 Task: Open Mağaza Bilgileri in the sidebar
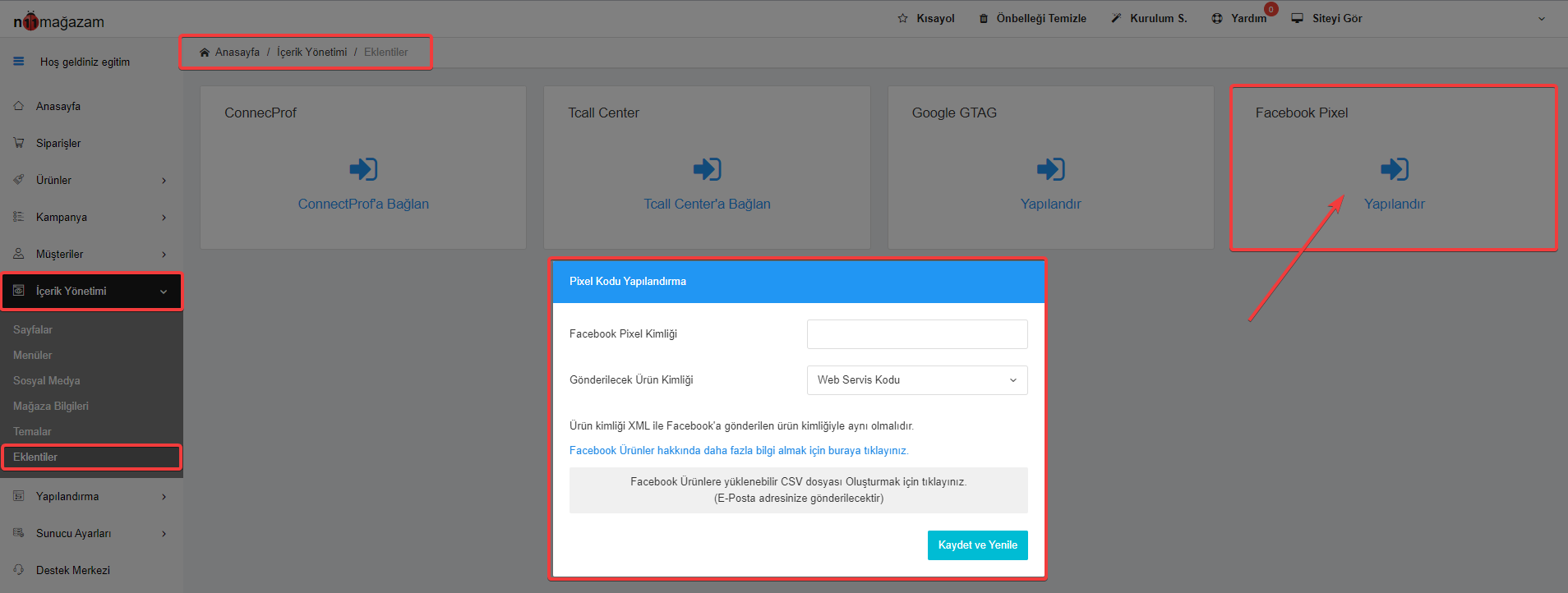[x=51, y=406]
